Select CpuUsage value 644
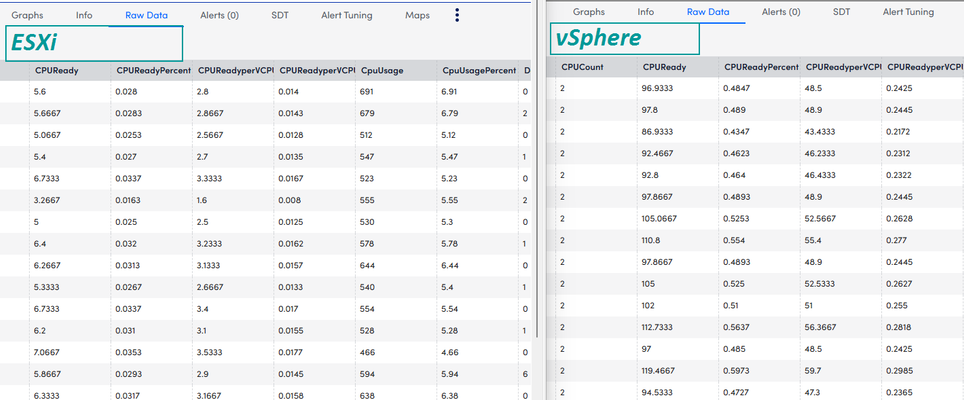 coord(367,265)
